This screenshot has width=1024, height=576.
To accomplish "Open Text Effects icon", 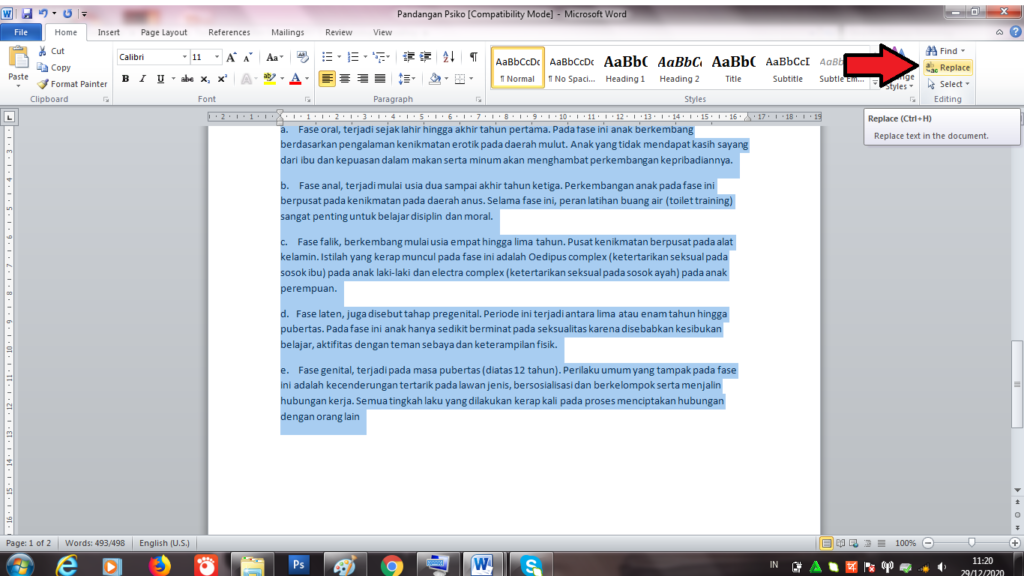I will [246, 79].
